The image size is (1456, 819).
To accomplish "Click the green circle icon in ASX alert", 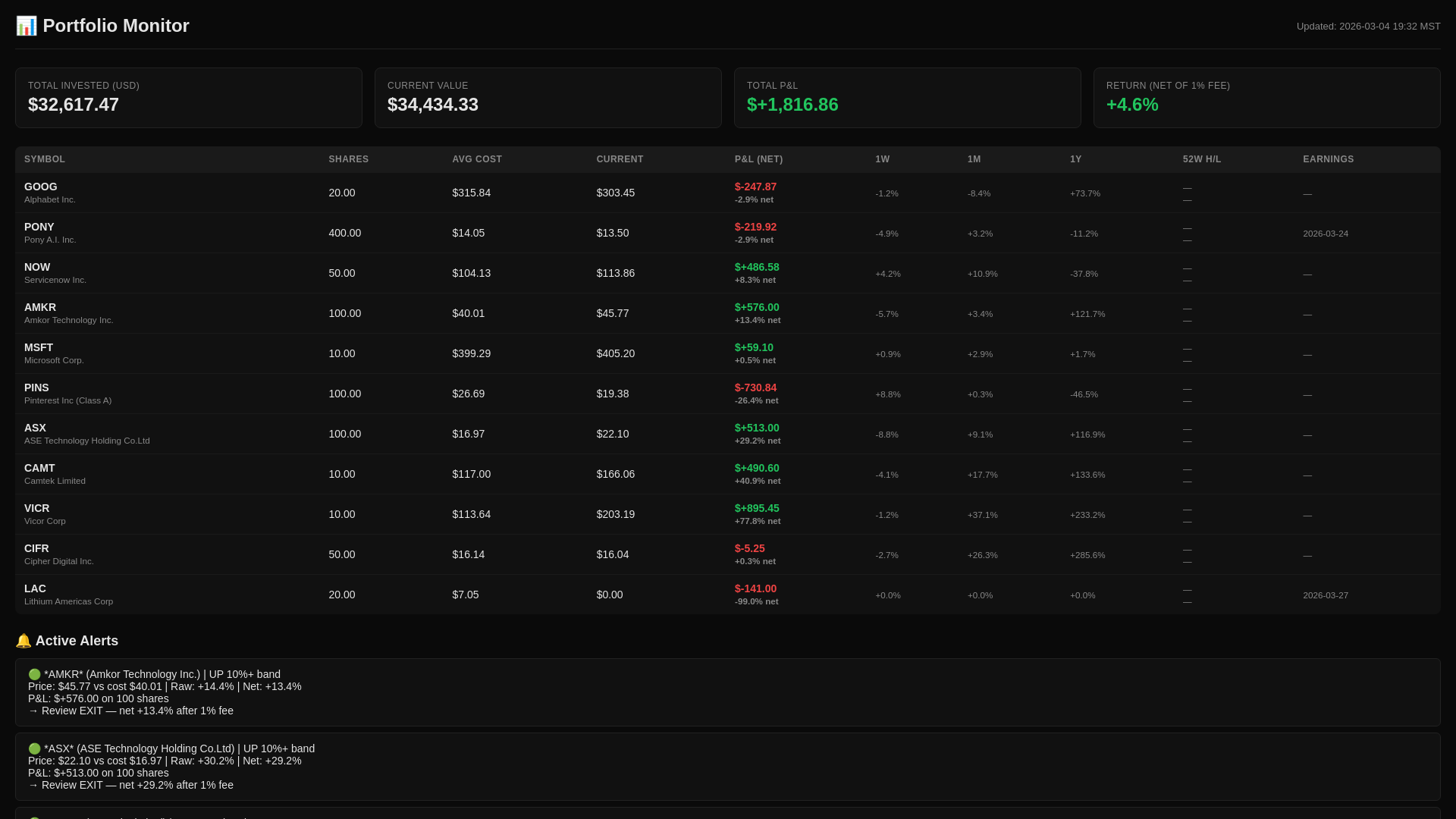I will [x=34, y=748].
